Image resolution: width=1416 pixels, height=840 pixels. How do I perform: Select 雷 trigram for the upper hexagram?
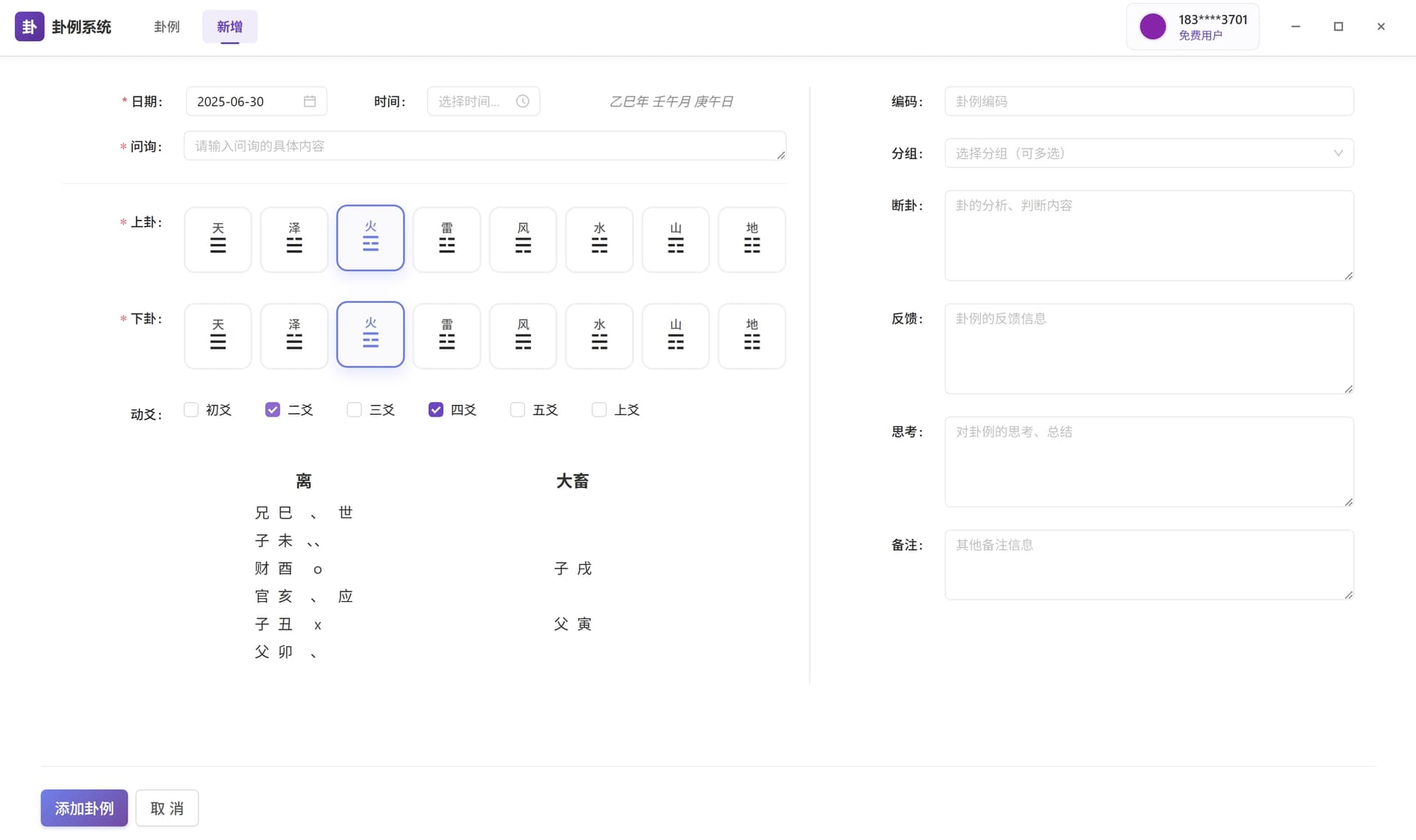pyautogui.click(x=446, y=239)
